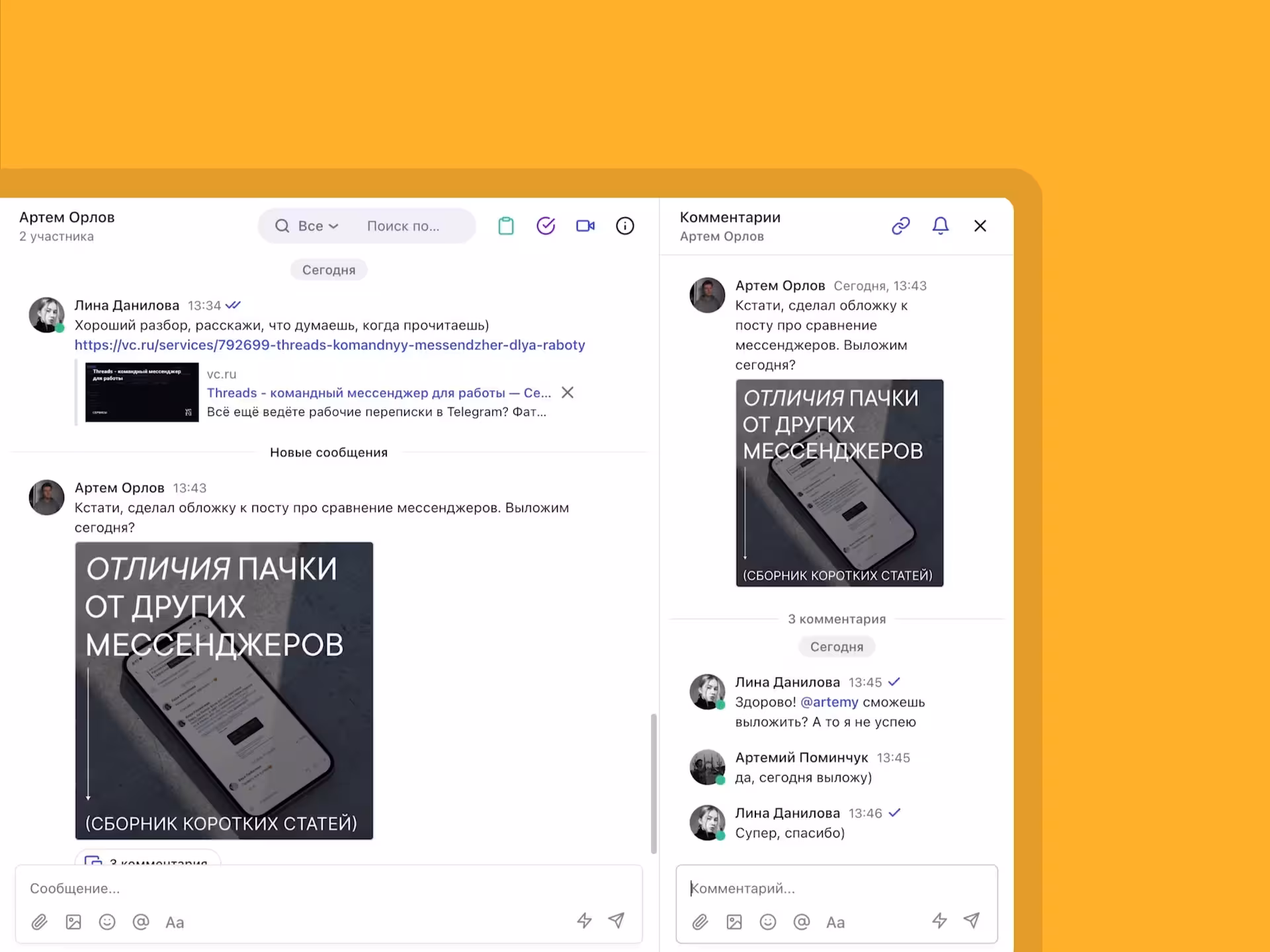
Task: Toggle Aa text formatting in comment box
Action: coord(835,922)
